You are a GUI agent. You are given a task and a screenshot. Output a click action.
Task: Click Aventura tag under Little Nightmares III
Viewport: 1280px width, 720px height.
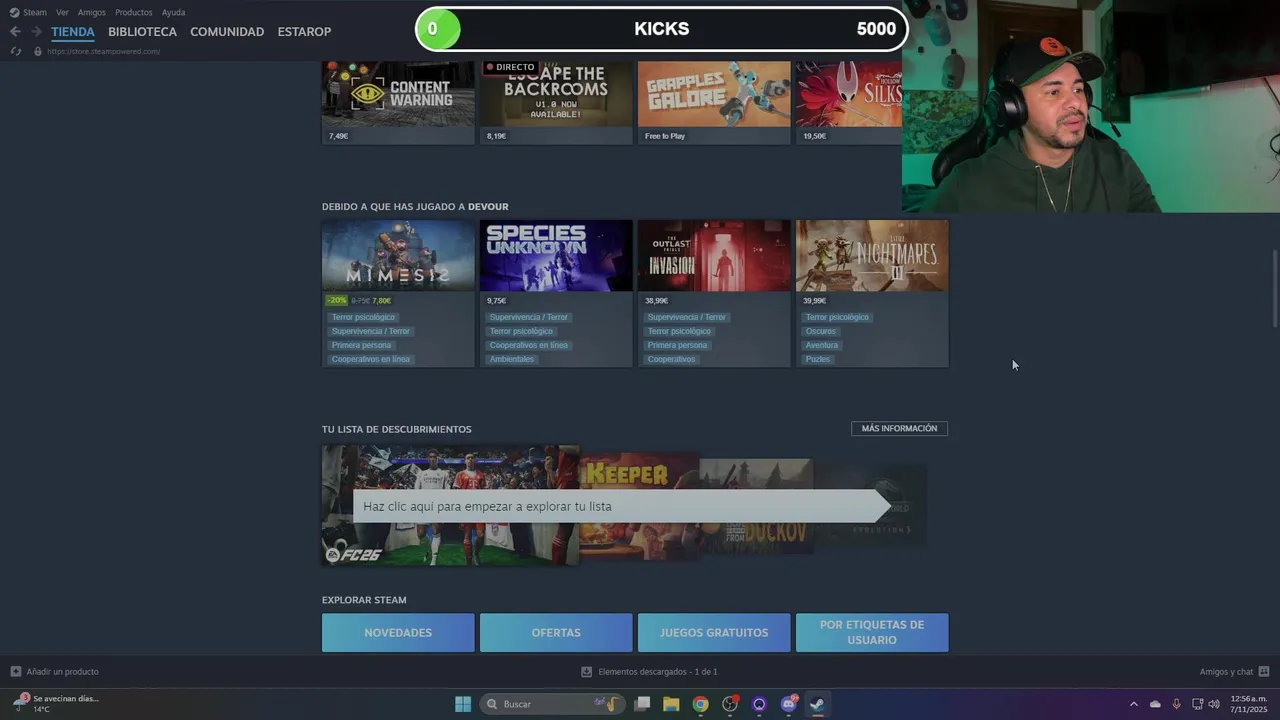(822, 345)
